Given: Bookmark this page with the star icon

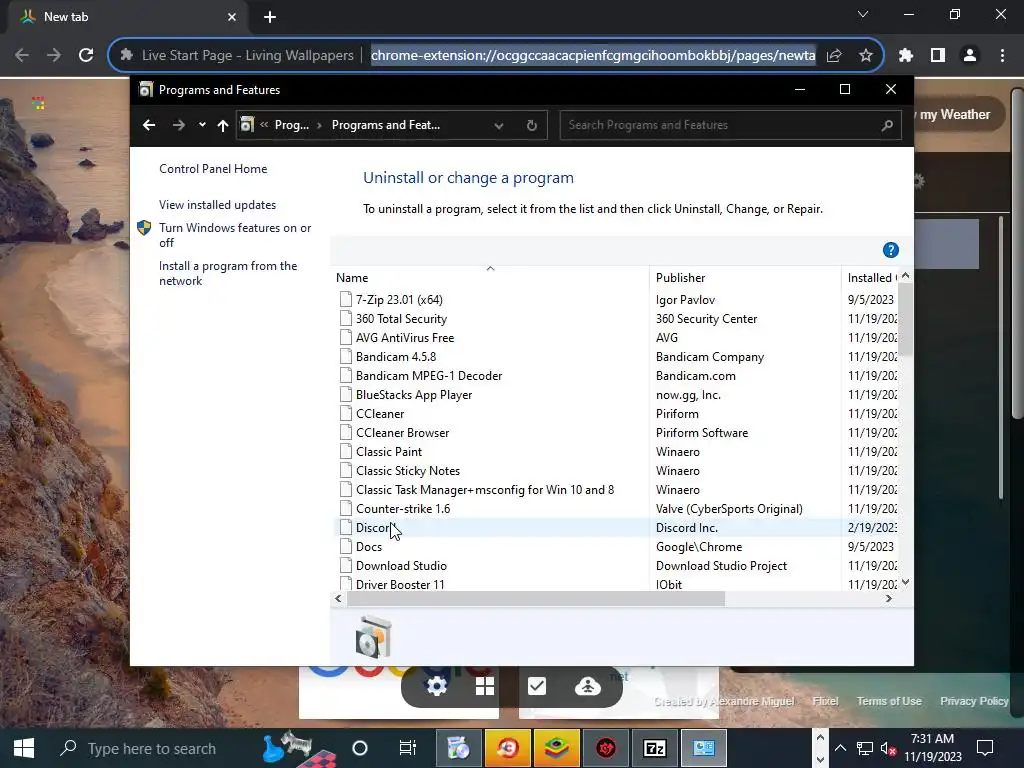Looking at the screenshot, I should click(865, 56).
